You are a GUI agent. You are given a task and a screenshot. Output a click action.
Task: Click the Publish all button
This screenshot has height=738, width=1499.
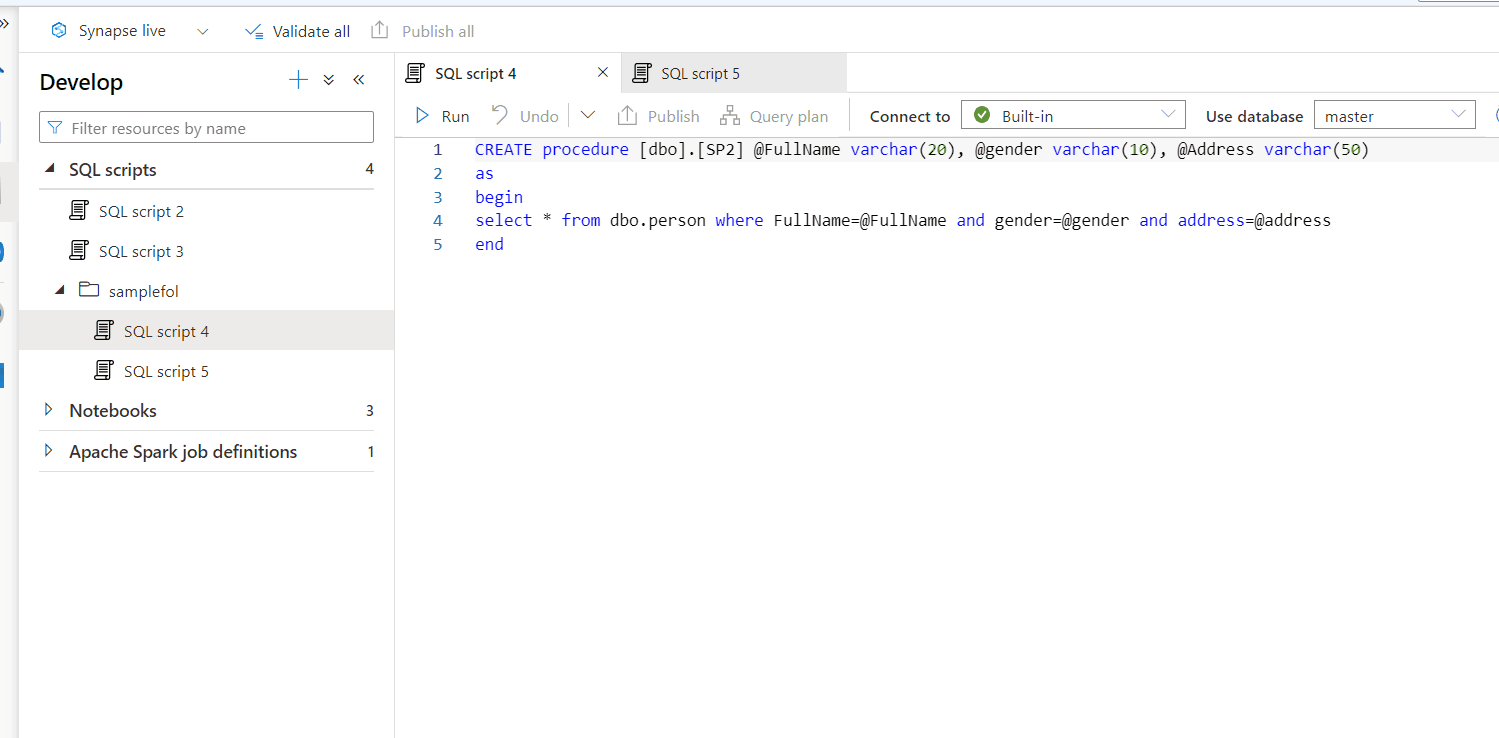pyautogui.click(x=422, y=31)
